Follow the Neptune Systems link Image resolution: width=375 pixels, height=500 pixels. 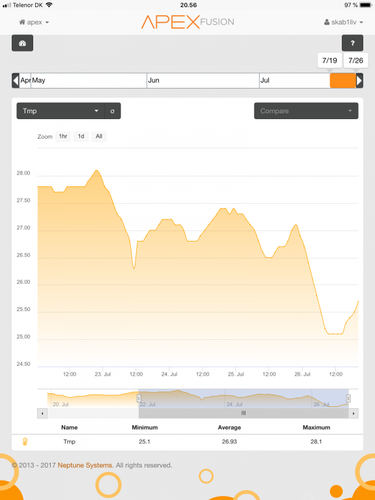pyautogui.click(x=85, y=465)
